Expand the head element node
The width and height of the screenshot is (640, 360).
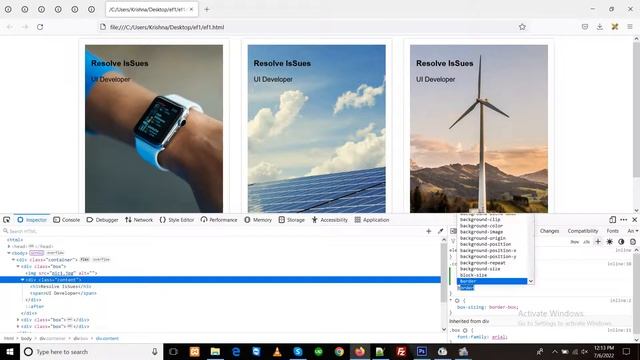[9, 246]
